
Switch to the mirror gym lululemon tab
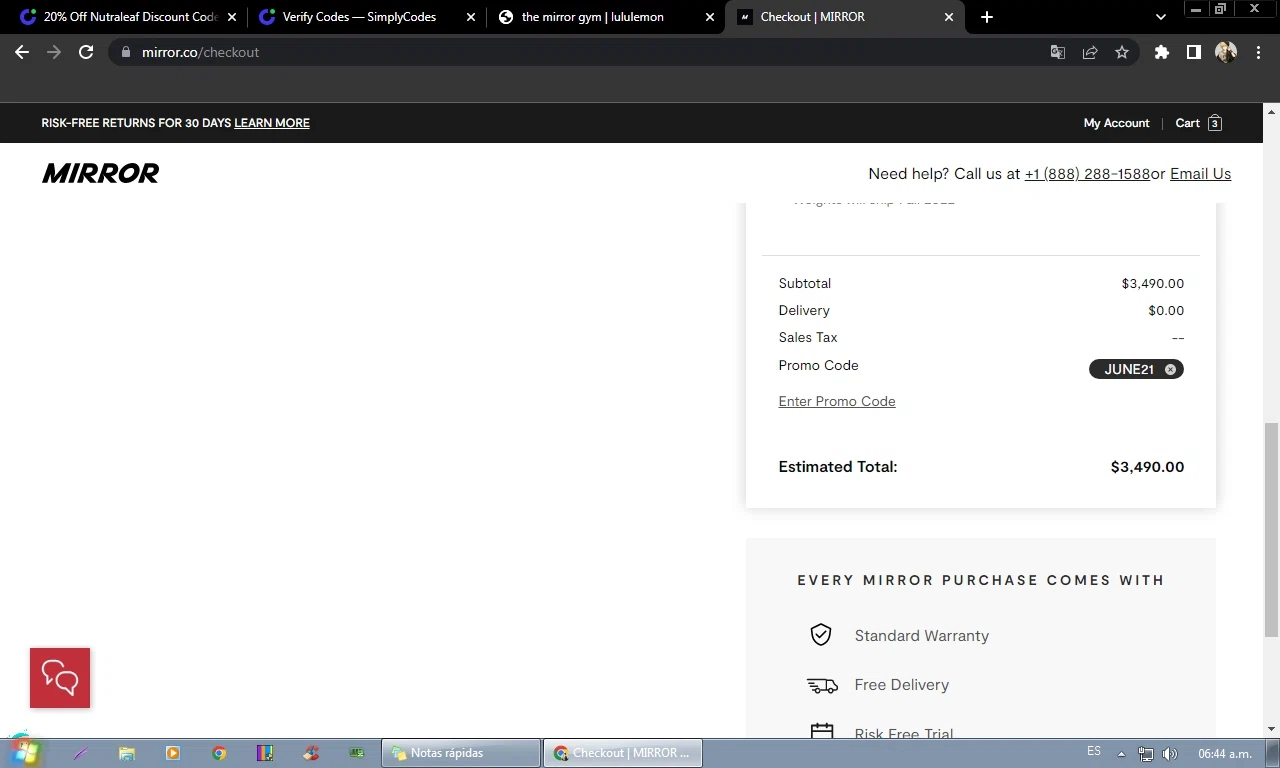606,17
